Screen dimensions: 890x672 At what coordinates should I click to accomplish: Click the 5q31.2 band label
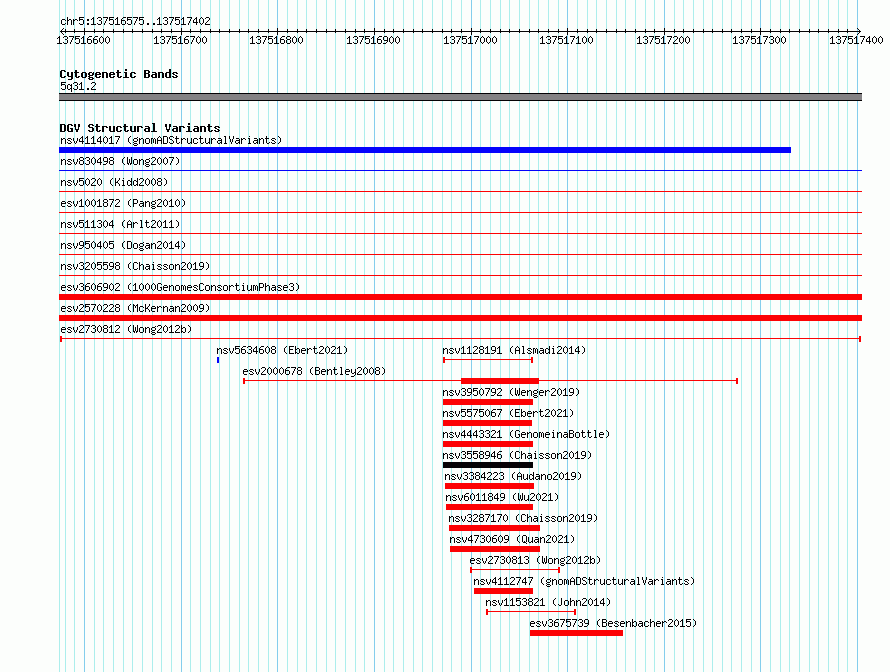[x=78, y=86]
